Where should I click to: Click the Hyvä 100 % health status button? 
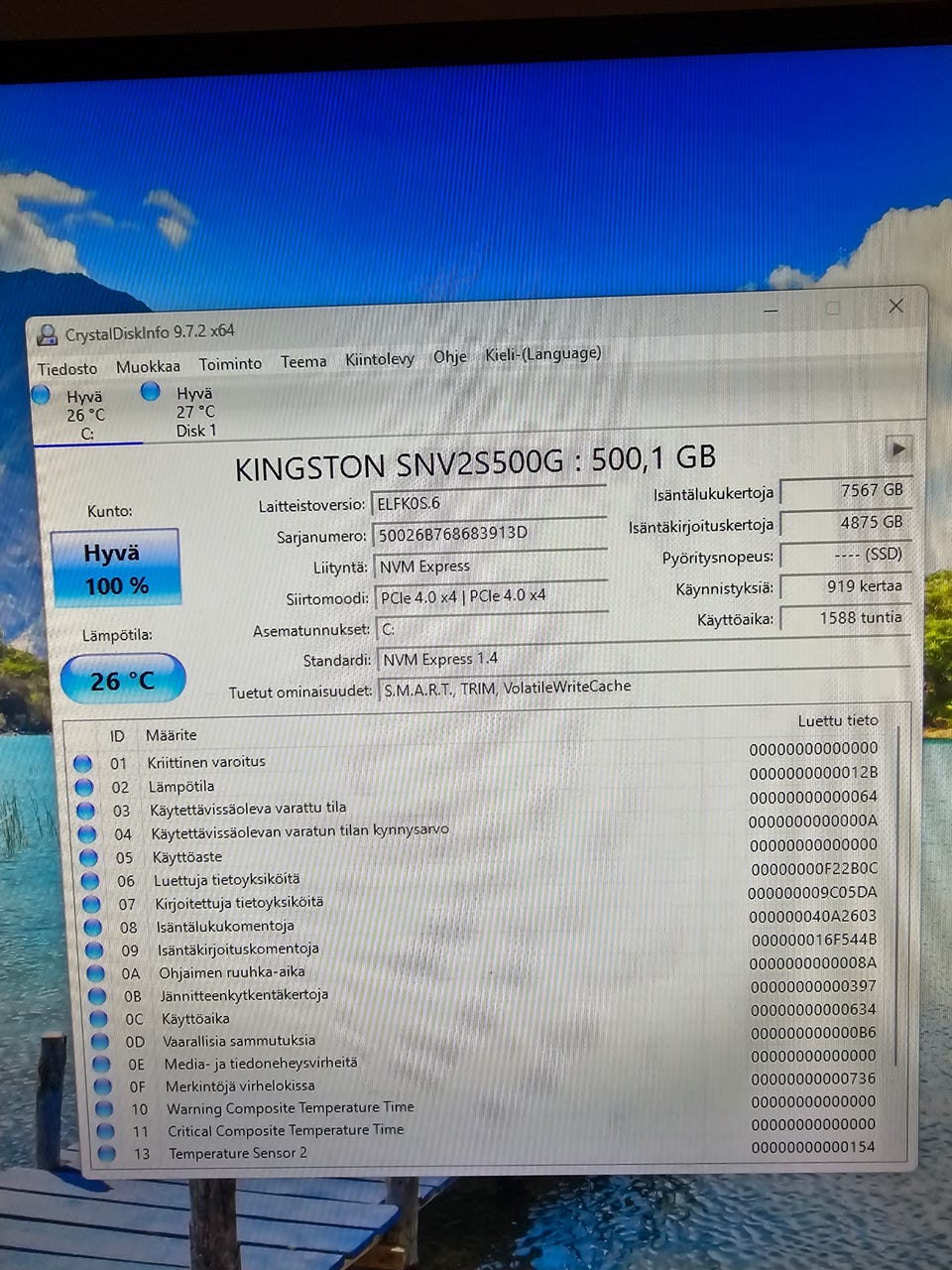116,568
